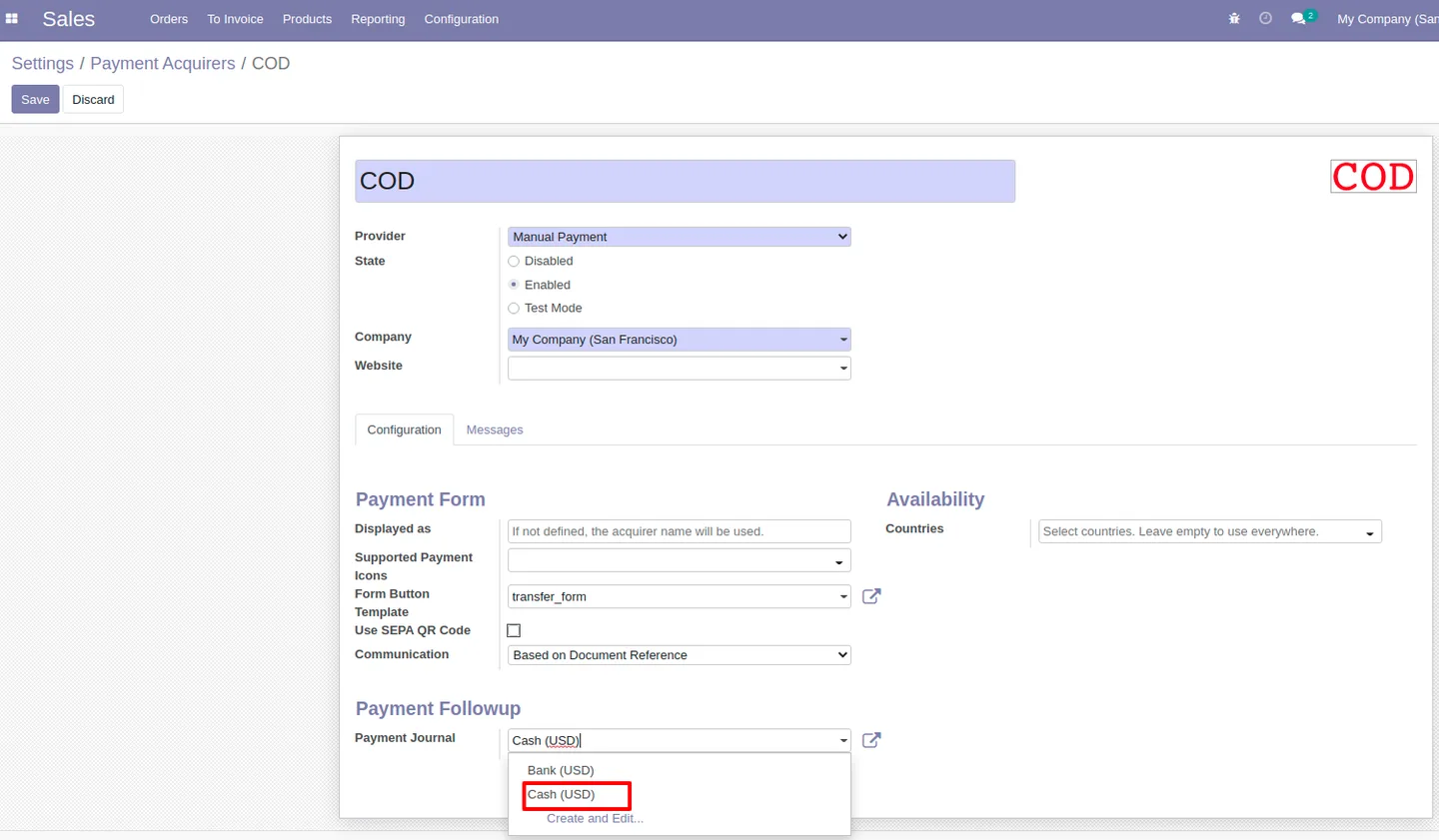Open external link for Payment Journal

tap(871, 740)
